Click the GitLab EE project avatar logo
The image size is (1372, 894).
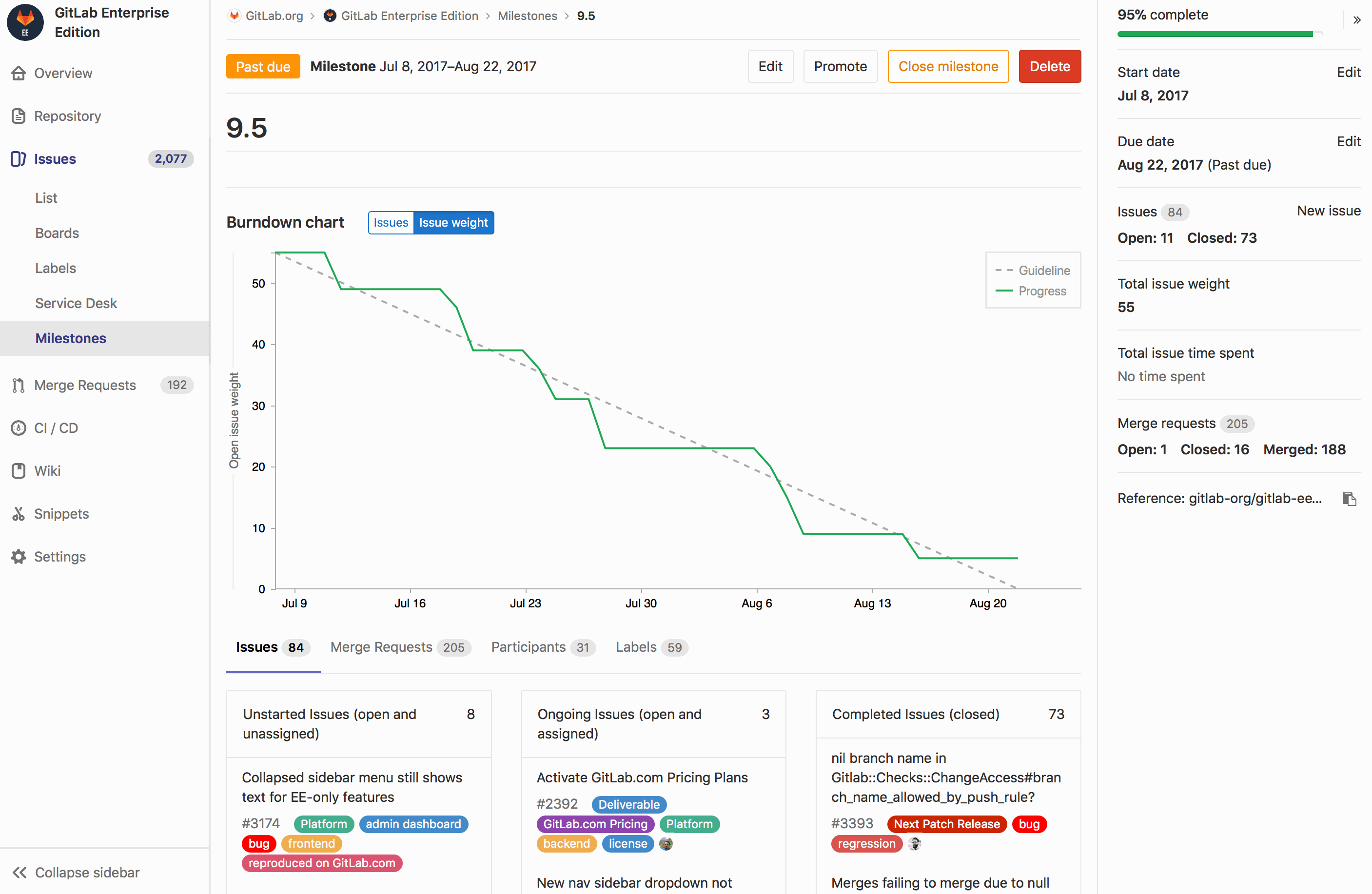click(x=25, y=22)
